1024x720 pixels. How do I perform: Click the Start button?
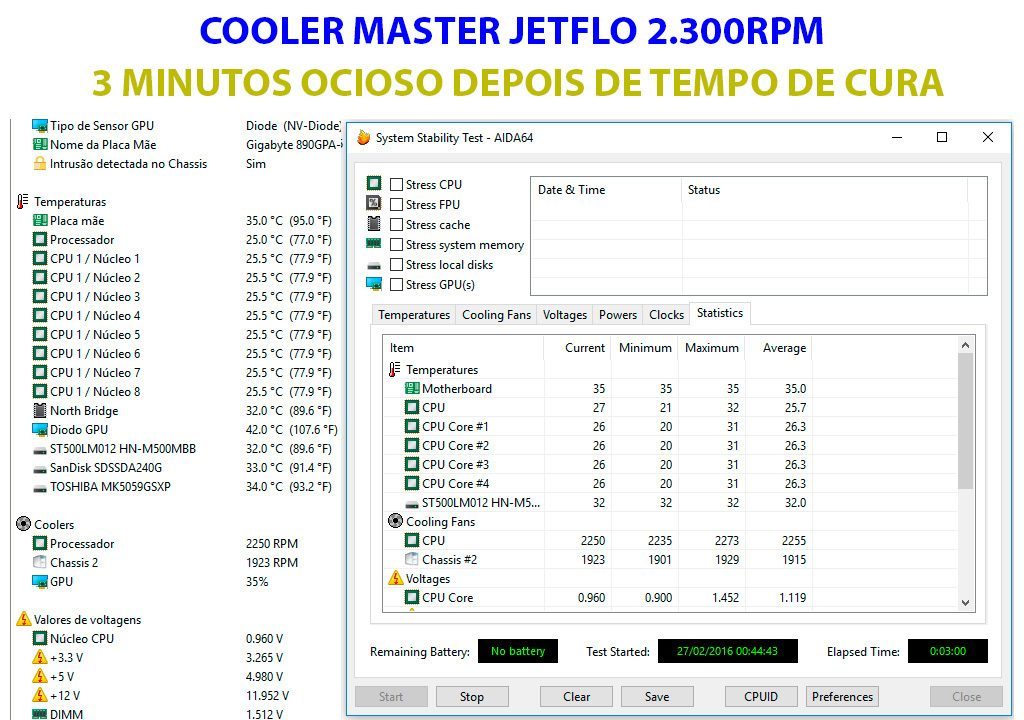(x=391, y=696)
